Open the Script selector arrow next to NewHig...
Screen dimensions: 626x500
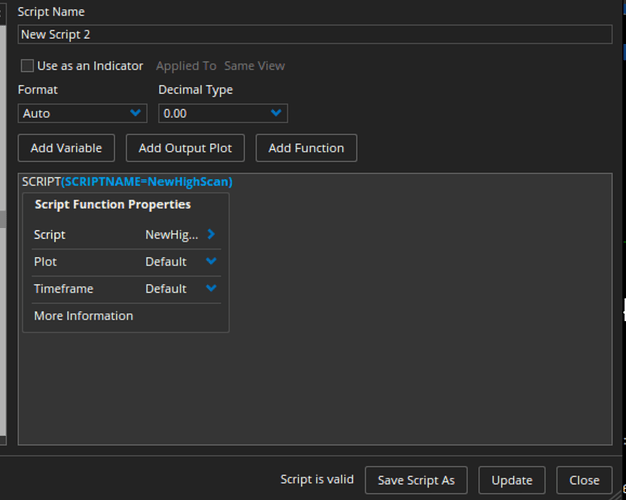coord(211,234)
